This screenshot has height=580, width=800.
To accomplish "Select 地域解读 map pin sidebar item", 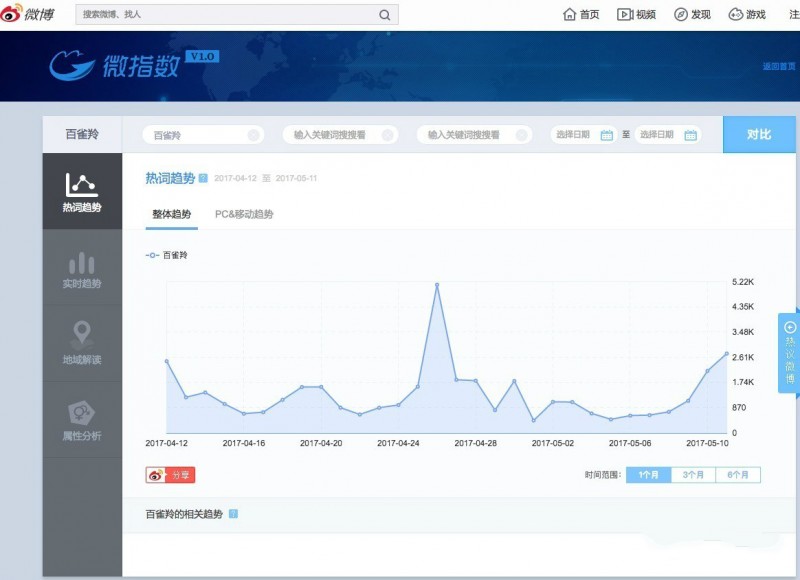I will pos(82,343).
